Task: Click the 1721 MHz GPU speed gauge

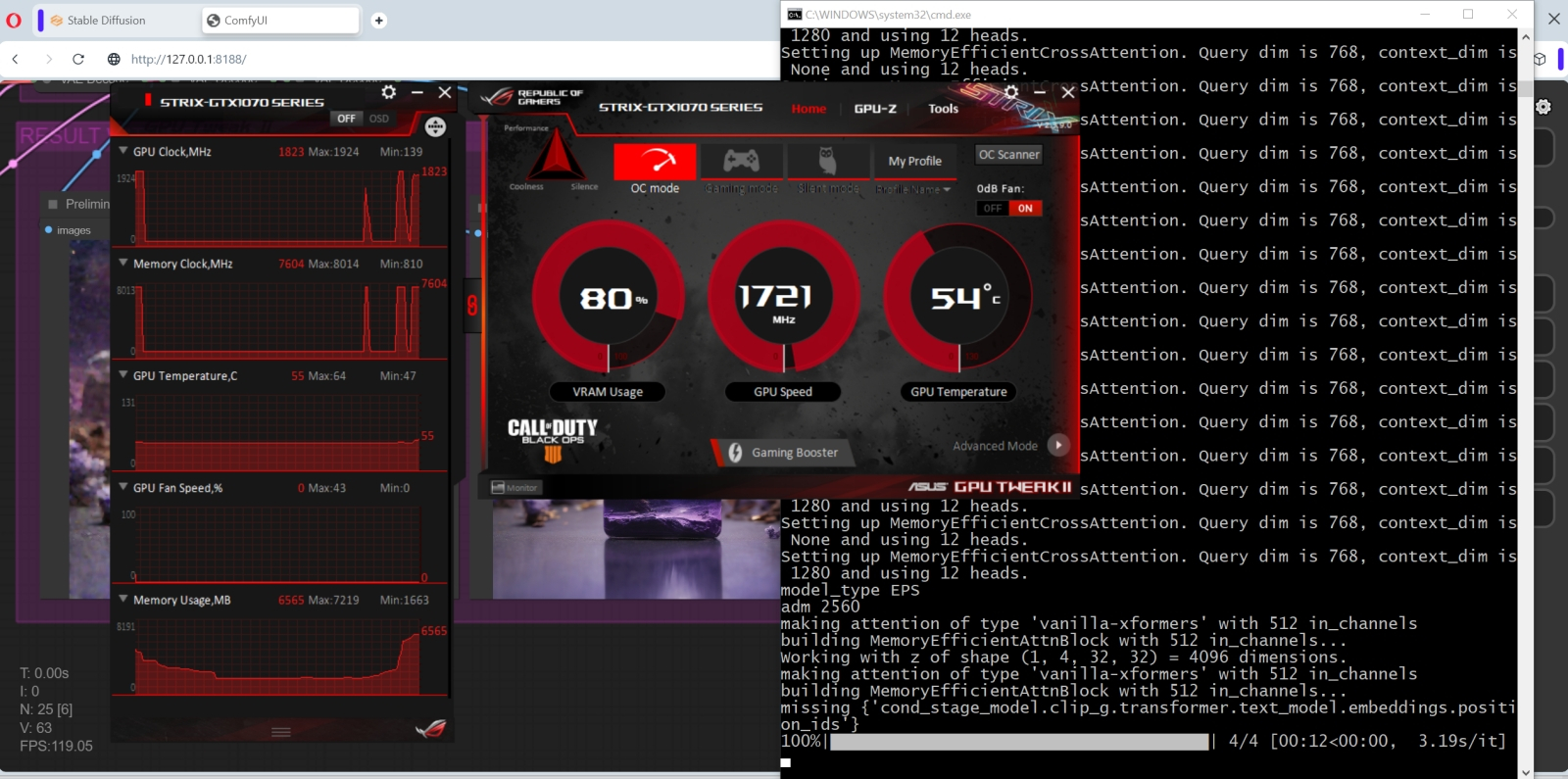Action: point(784,297)
